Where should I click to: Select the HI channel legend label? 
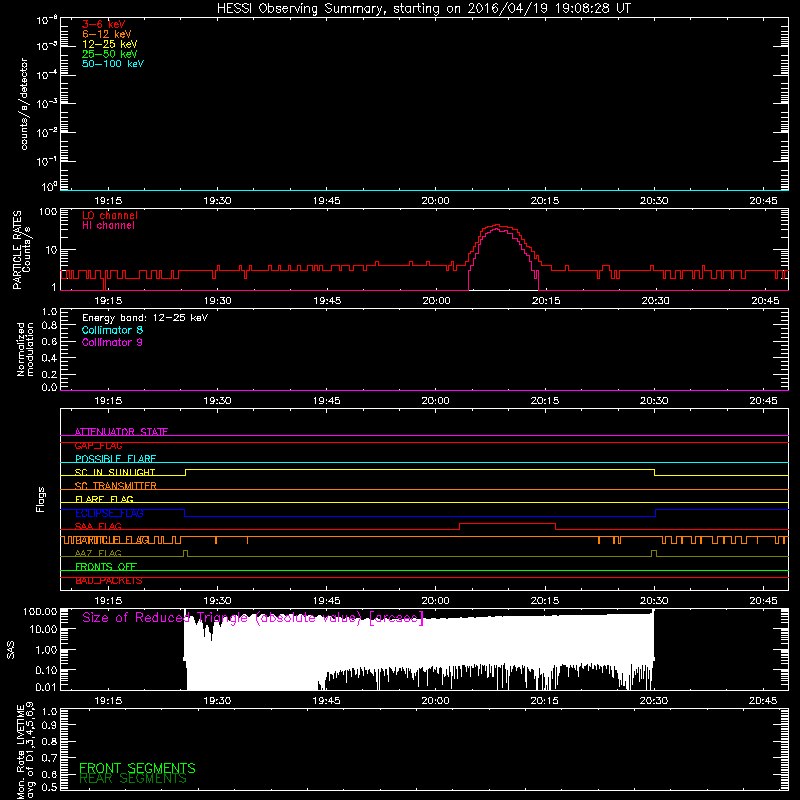click(x=108, y=226)
